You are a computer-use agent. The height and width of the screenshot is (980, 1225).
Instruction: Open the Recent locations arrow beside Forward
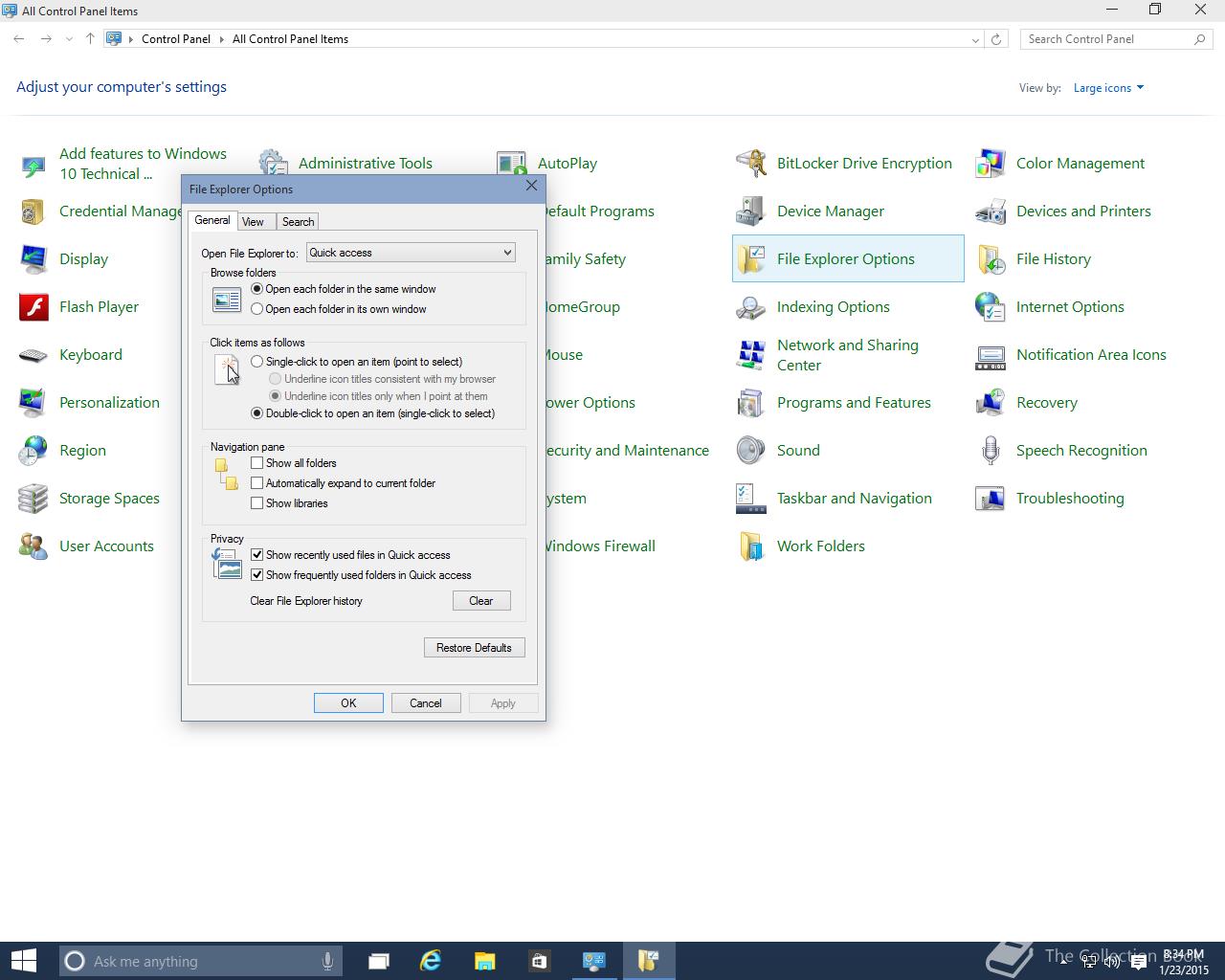69,39
